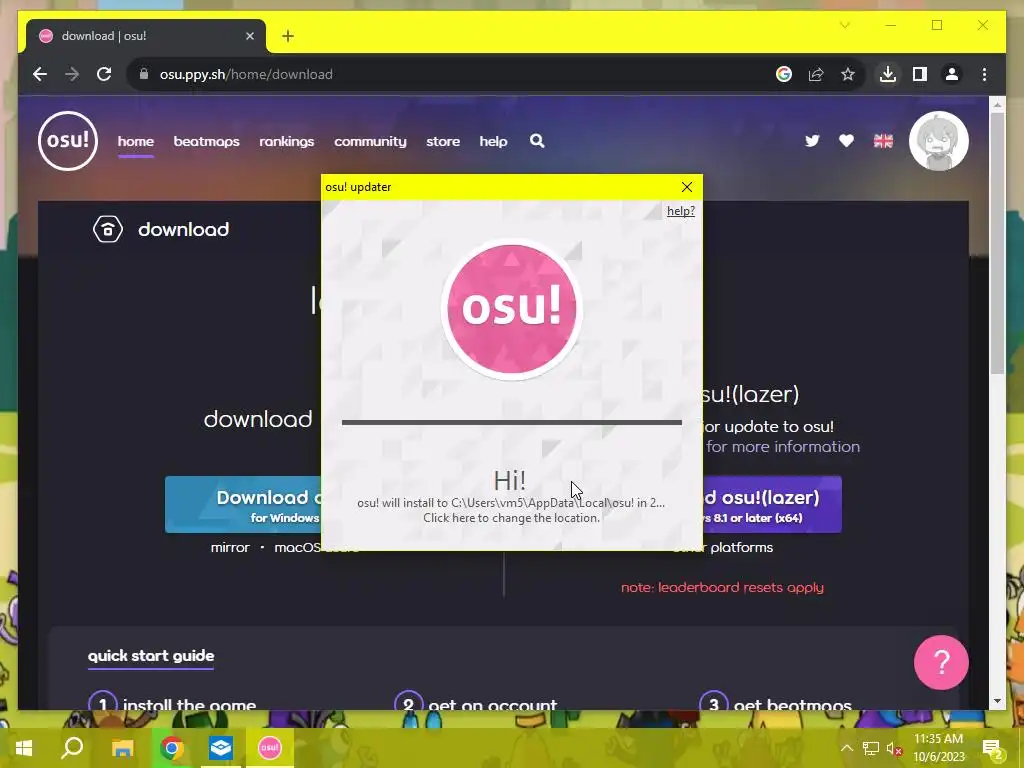1024x768 pixels.
Task: Open the UK flag language selector
Action: (883, 141)
